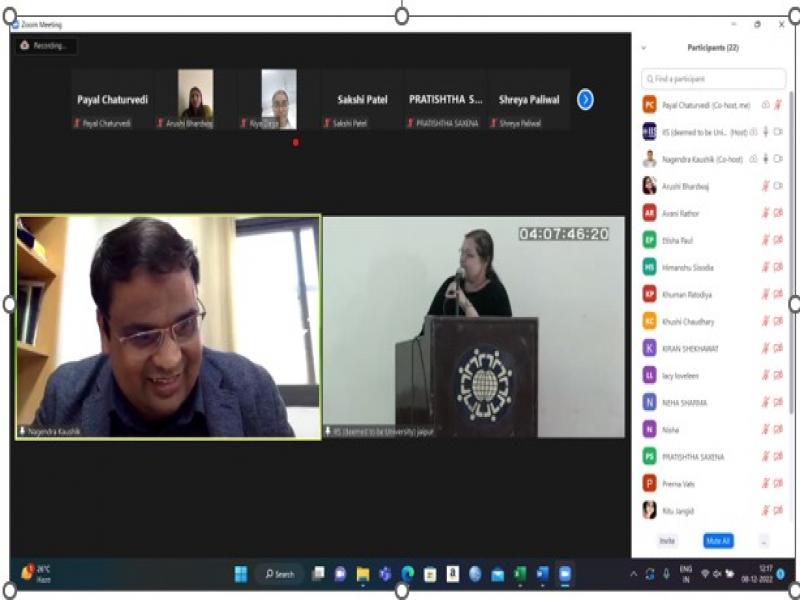Open the Windows Start menu
This screenshot has width=800, height=600.
tap(241, 574)
